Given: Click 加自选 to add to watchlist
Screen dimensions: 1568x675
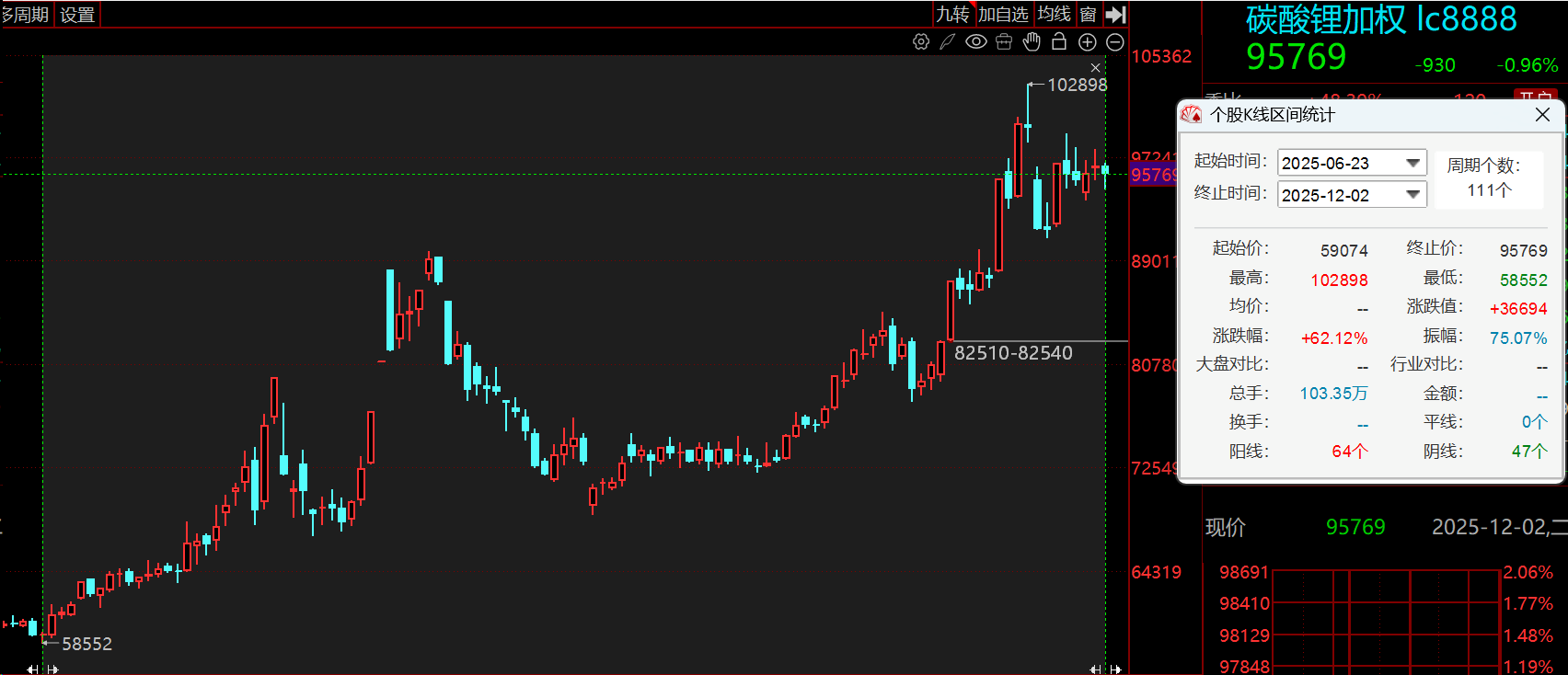Looking at the screenshot, I should coord(1003,15).
